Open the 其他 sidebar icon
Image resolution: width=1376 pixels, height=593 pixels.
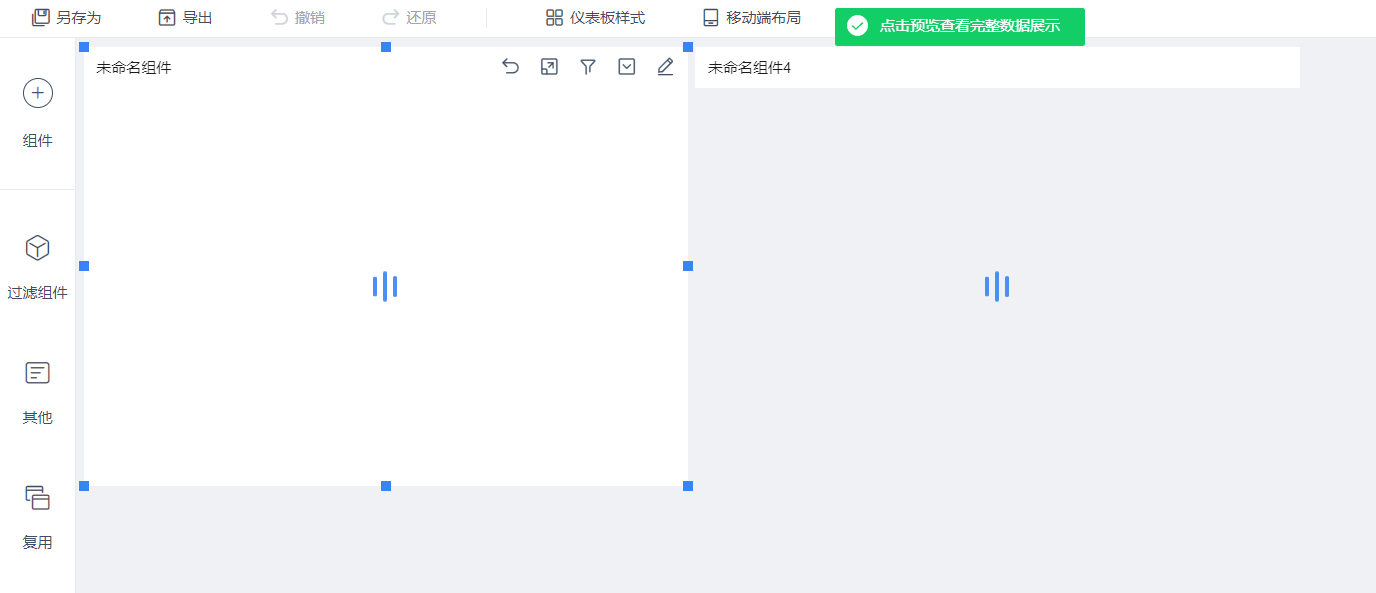click(38, 373)
